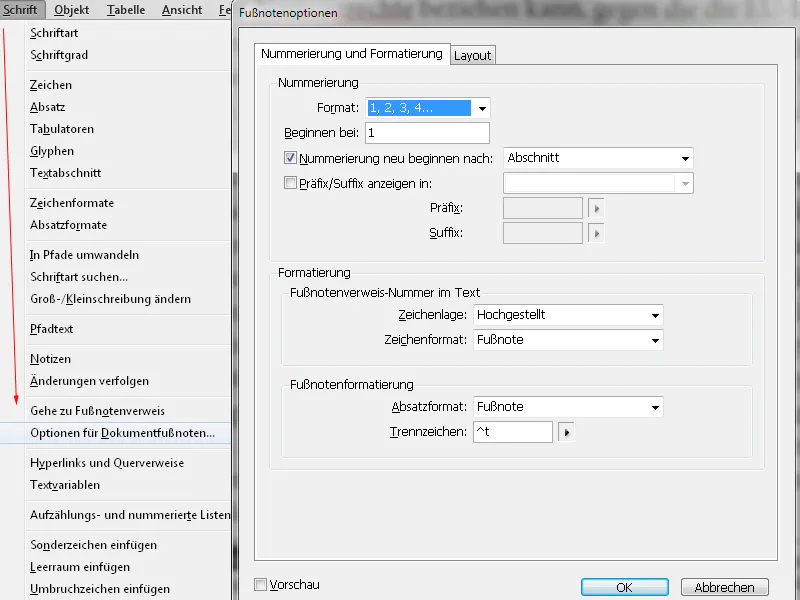Confirm footnote options with OK

624,587
